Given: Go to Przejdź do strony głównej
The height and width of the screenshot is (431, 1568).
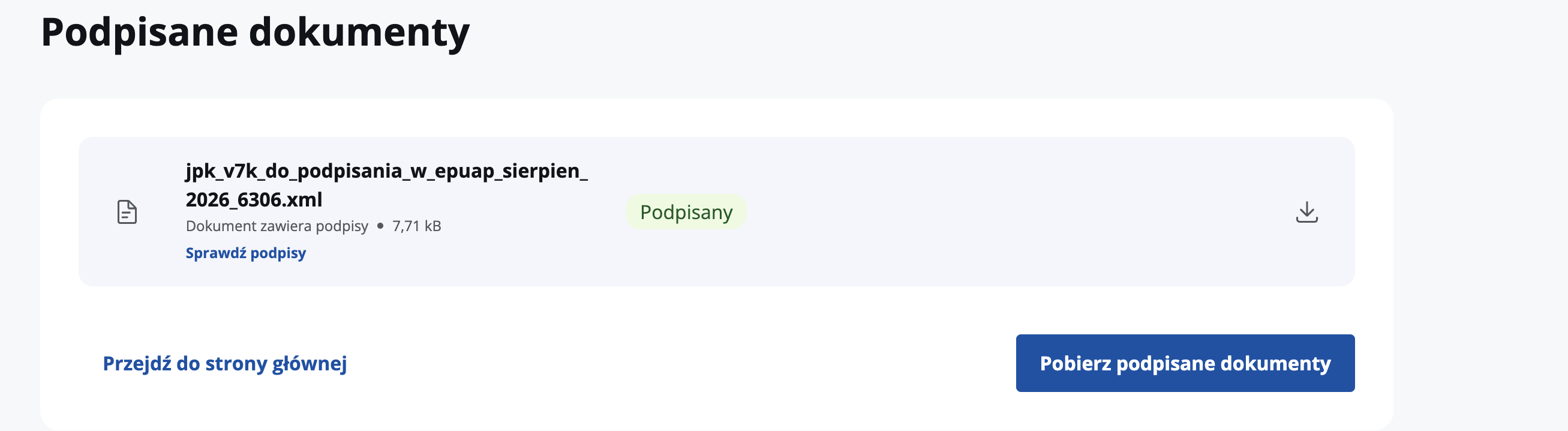Looking at the screenshot, I should pyautogui.click(x=224, y=363).
